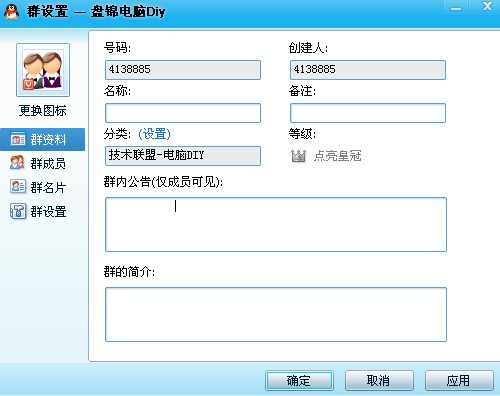500x396 pixels.
Task: Click the 群设置 lock icon
Action: 18,211
